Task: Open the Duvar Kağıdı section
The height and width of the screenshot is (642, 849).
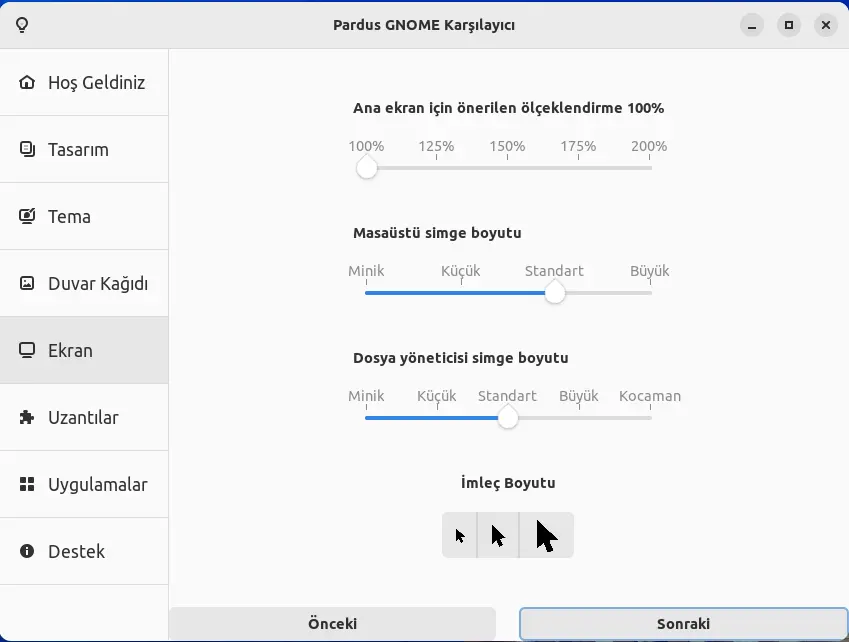Action: pos(84,284)
